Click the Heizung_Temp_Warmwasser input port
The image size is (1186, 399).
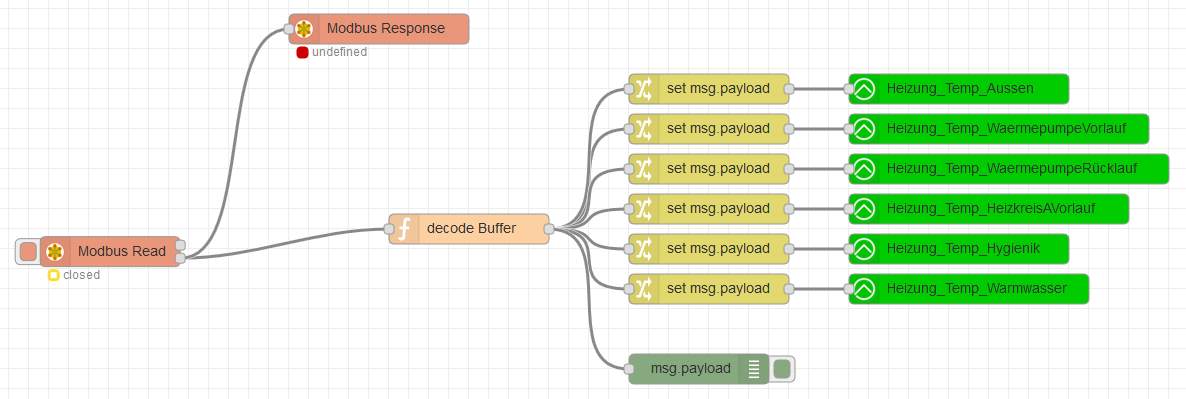click(849, 289)
